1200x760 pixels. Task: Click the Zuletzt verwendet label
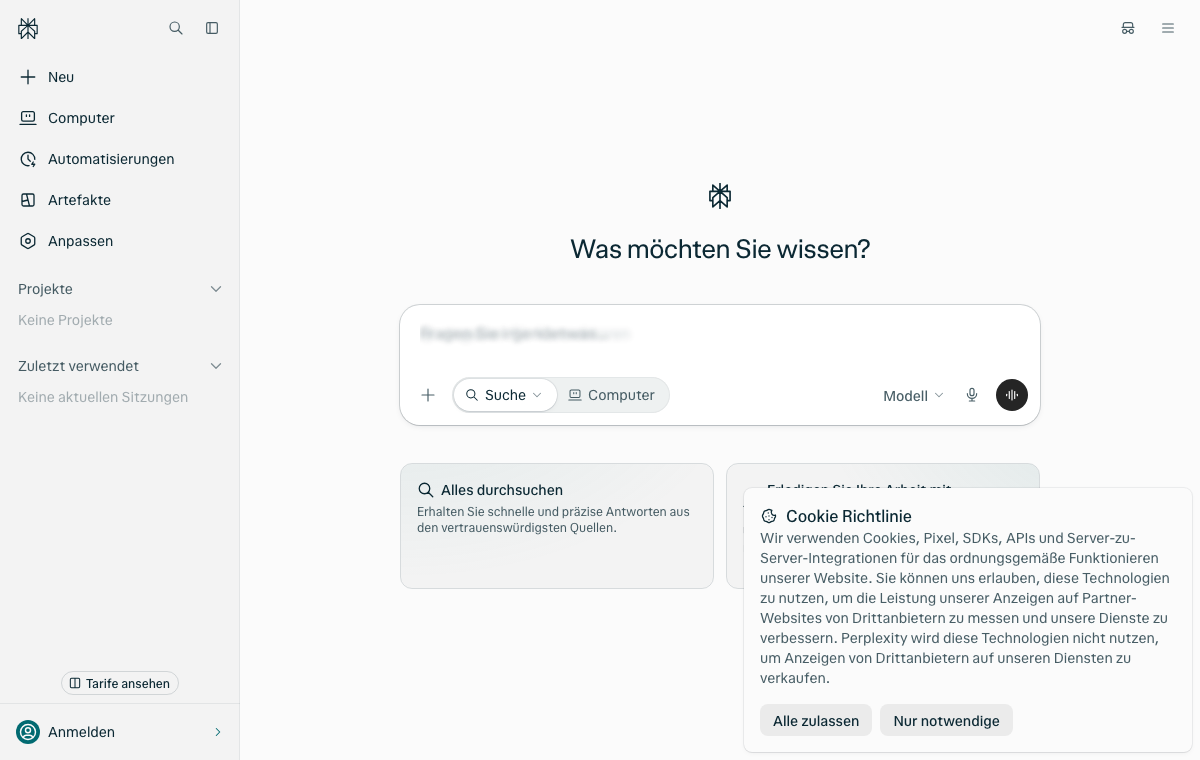click(x=78, y=366)
